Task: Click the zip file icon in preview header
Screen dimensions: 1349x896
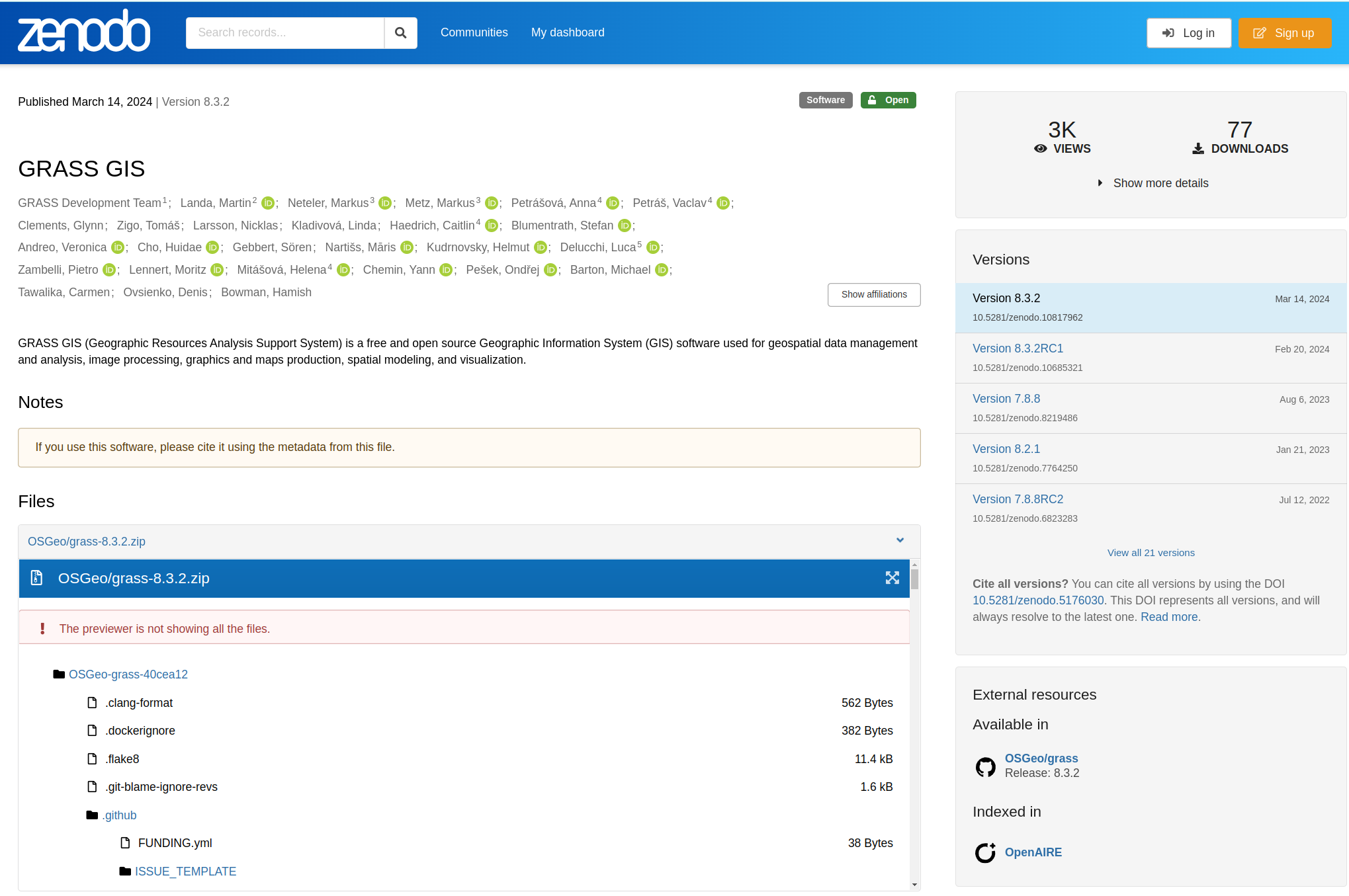Action: click(37, 578)
